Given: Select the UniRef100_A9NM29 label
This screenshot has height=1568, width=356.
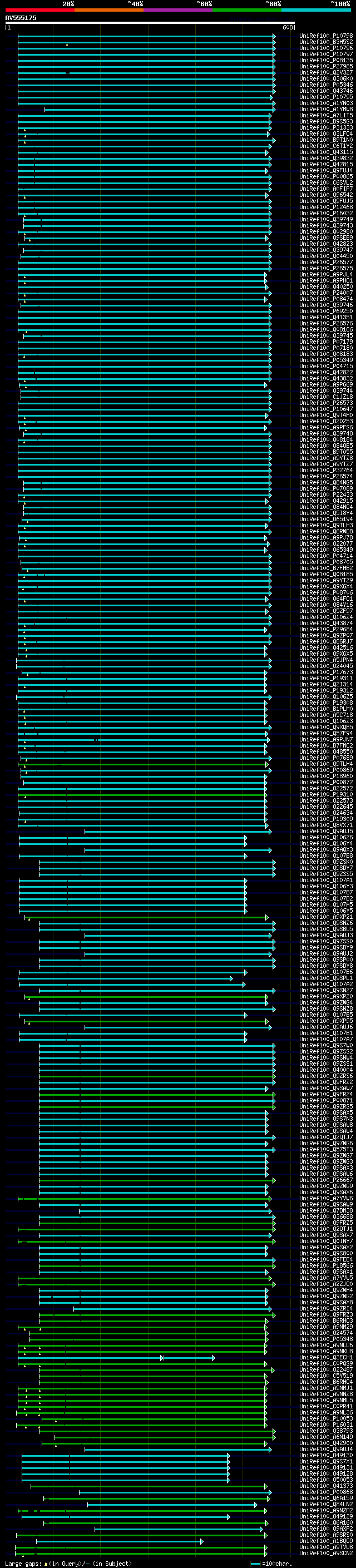Looking at the screenshot, I should point(326,1327).
